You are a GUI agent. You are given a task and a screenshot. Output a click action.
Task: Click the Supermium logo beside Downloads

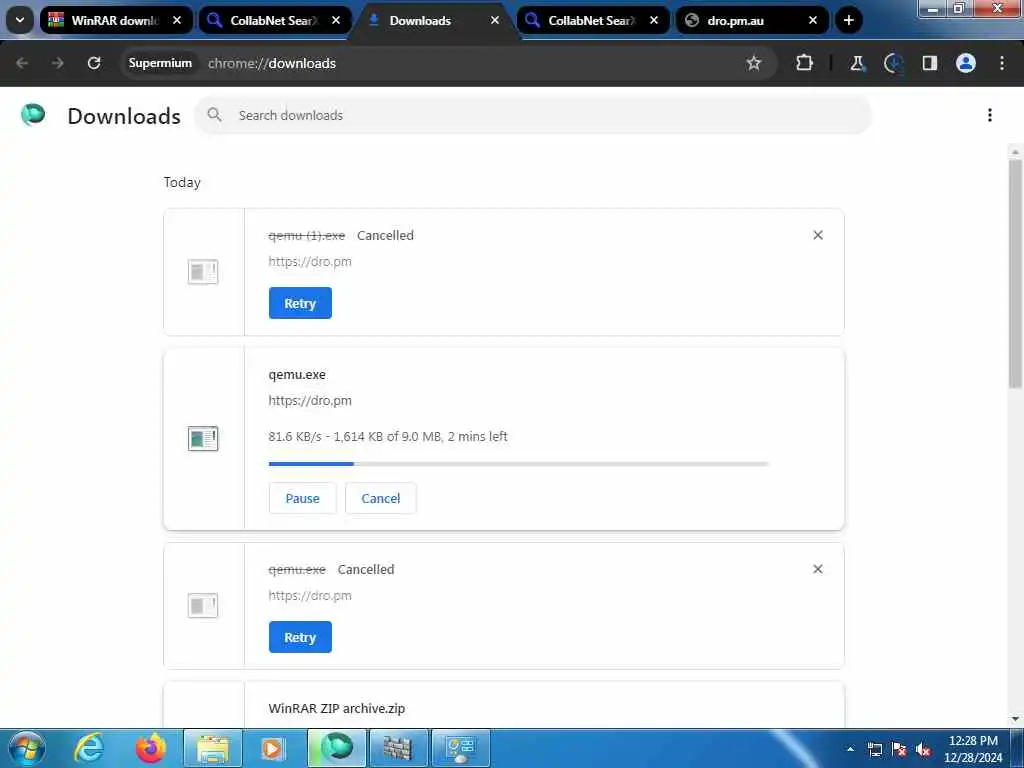[x=33, y=115]
